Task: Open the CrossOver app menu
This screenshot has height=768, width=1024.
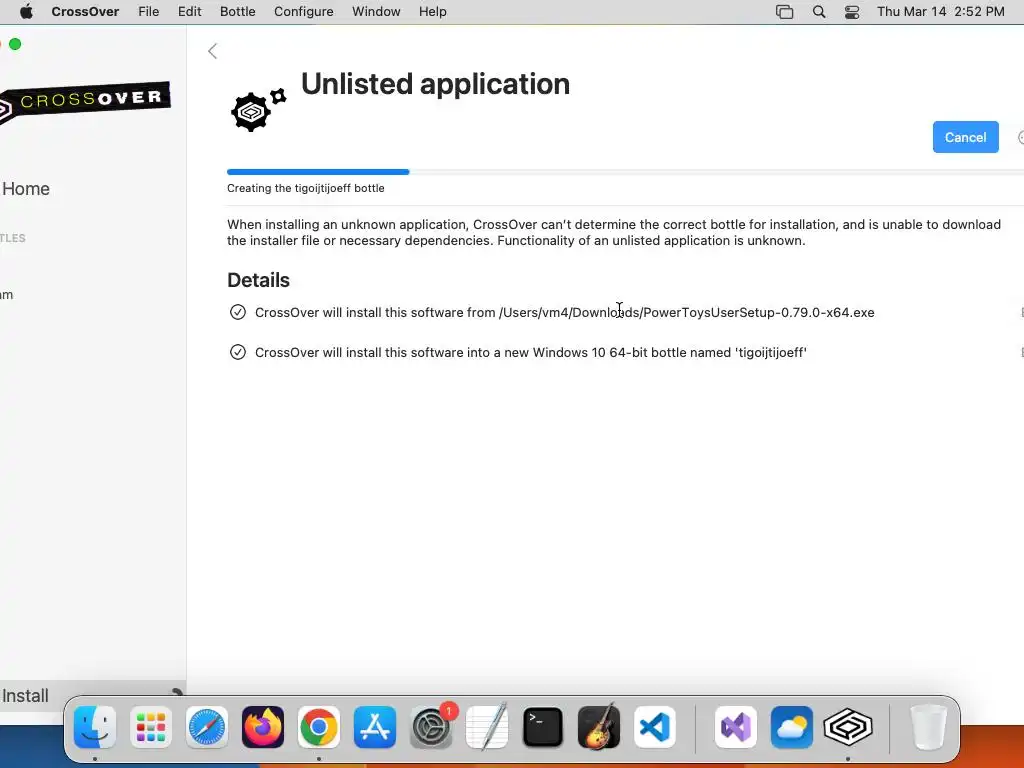Action: [x=85, y=12]
